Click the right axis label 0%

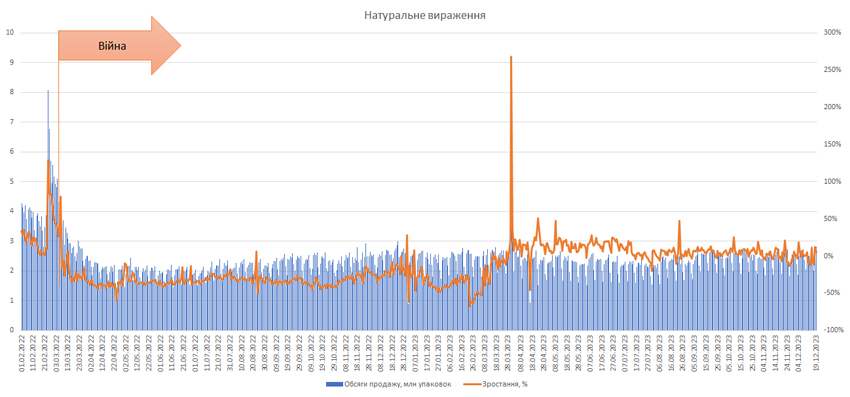click(x=829, y=255)
